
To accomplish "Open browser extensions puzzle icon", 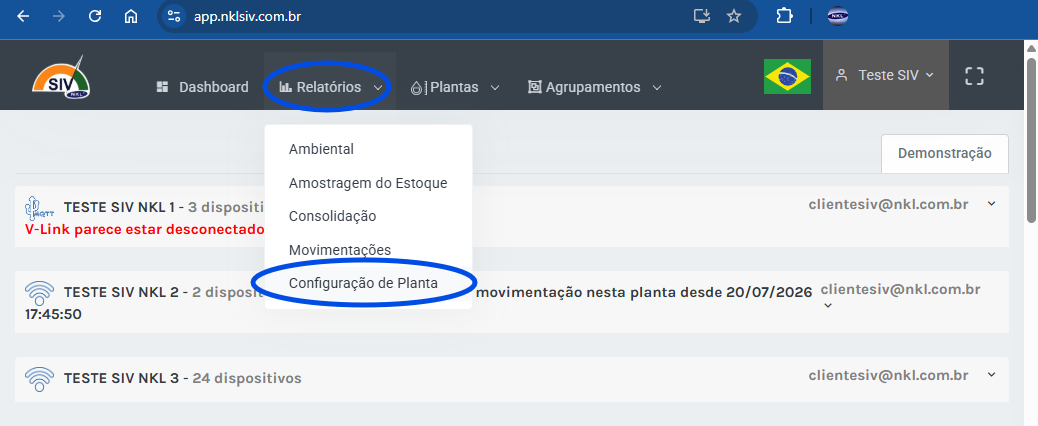I will click(x=784, y=17).
